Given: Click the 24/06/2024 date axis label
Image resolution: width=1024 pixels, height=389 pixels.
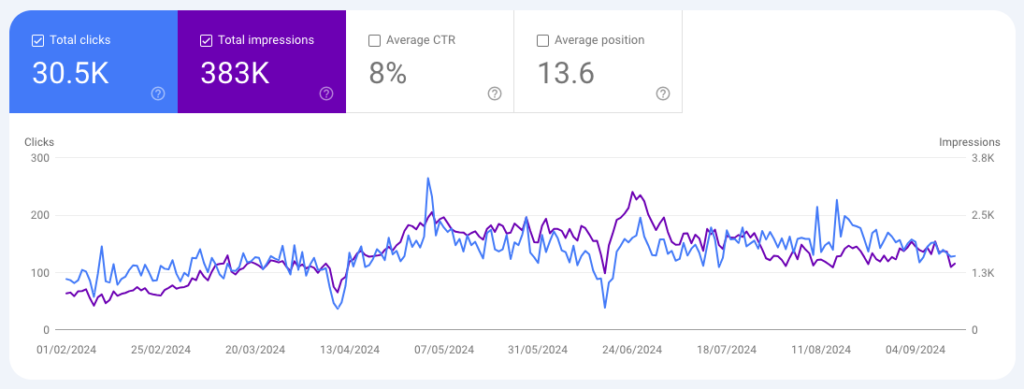Looking at the screenshot, I should pyautogui.click(x=632, y=350).
